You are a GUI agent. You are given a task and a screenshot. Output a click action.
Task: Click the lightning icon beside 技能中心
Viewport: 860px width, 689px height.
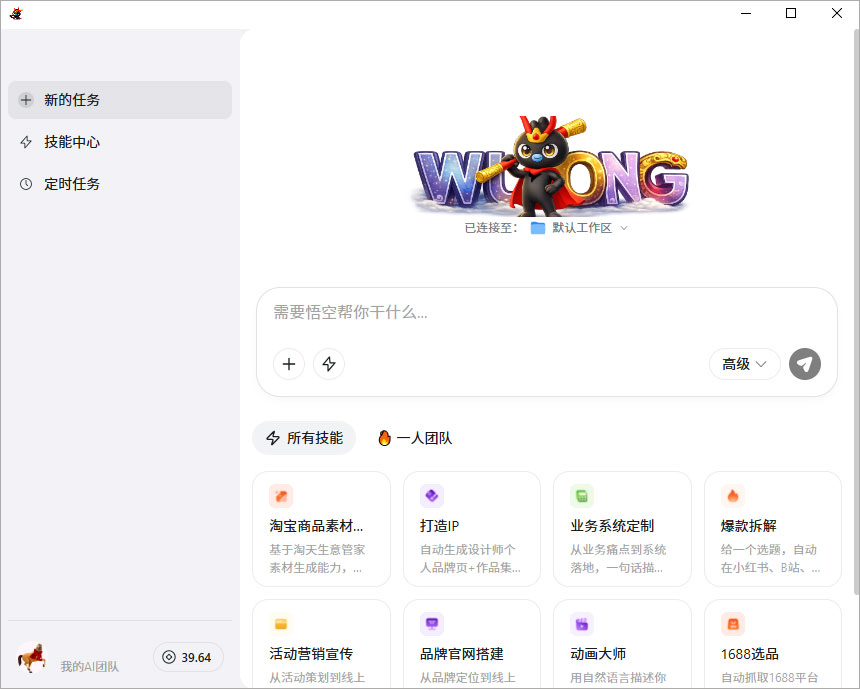click(x=26, y=142)
